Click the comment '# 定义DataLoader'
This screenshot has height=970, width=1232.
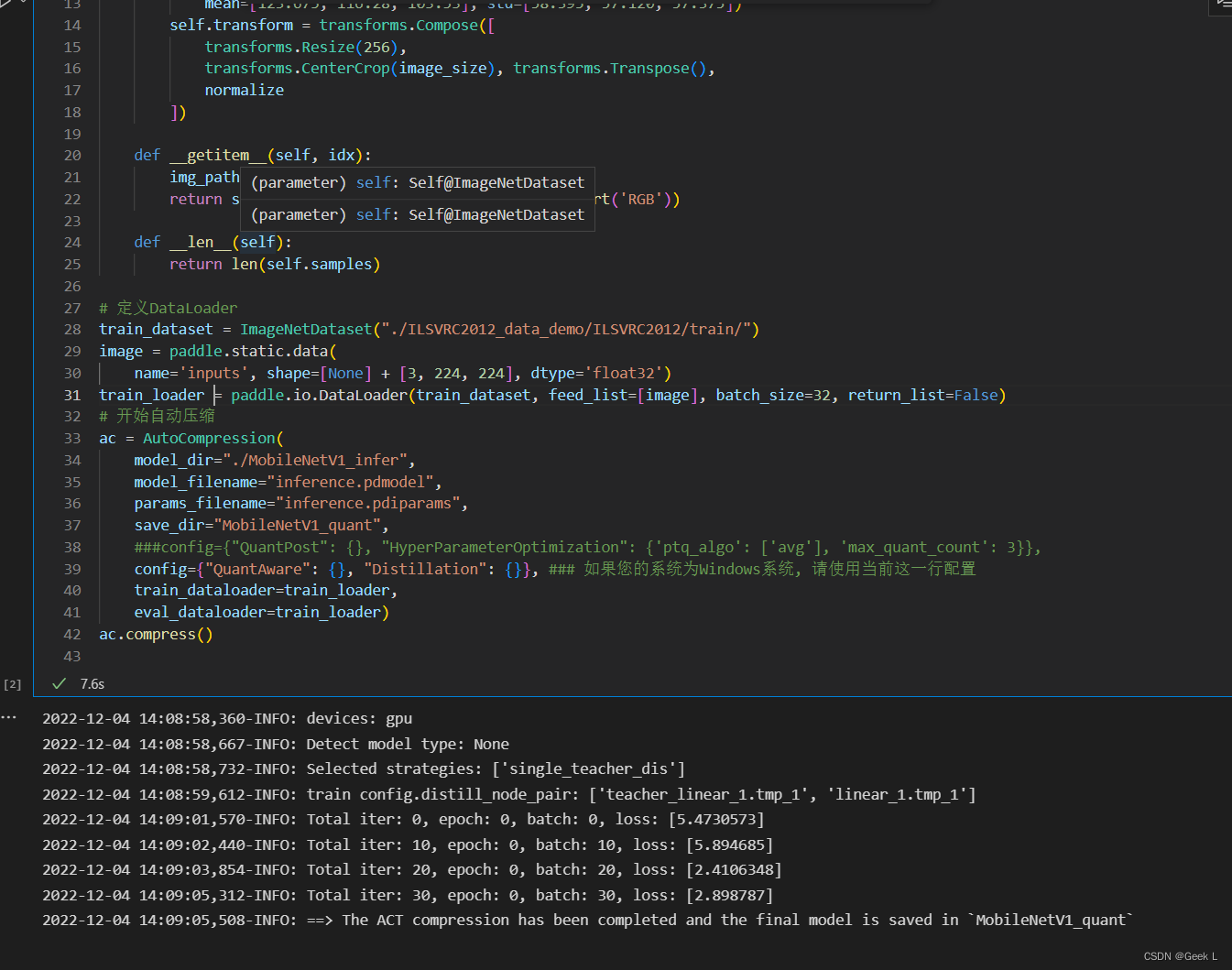168,308
